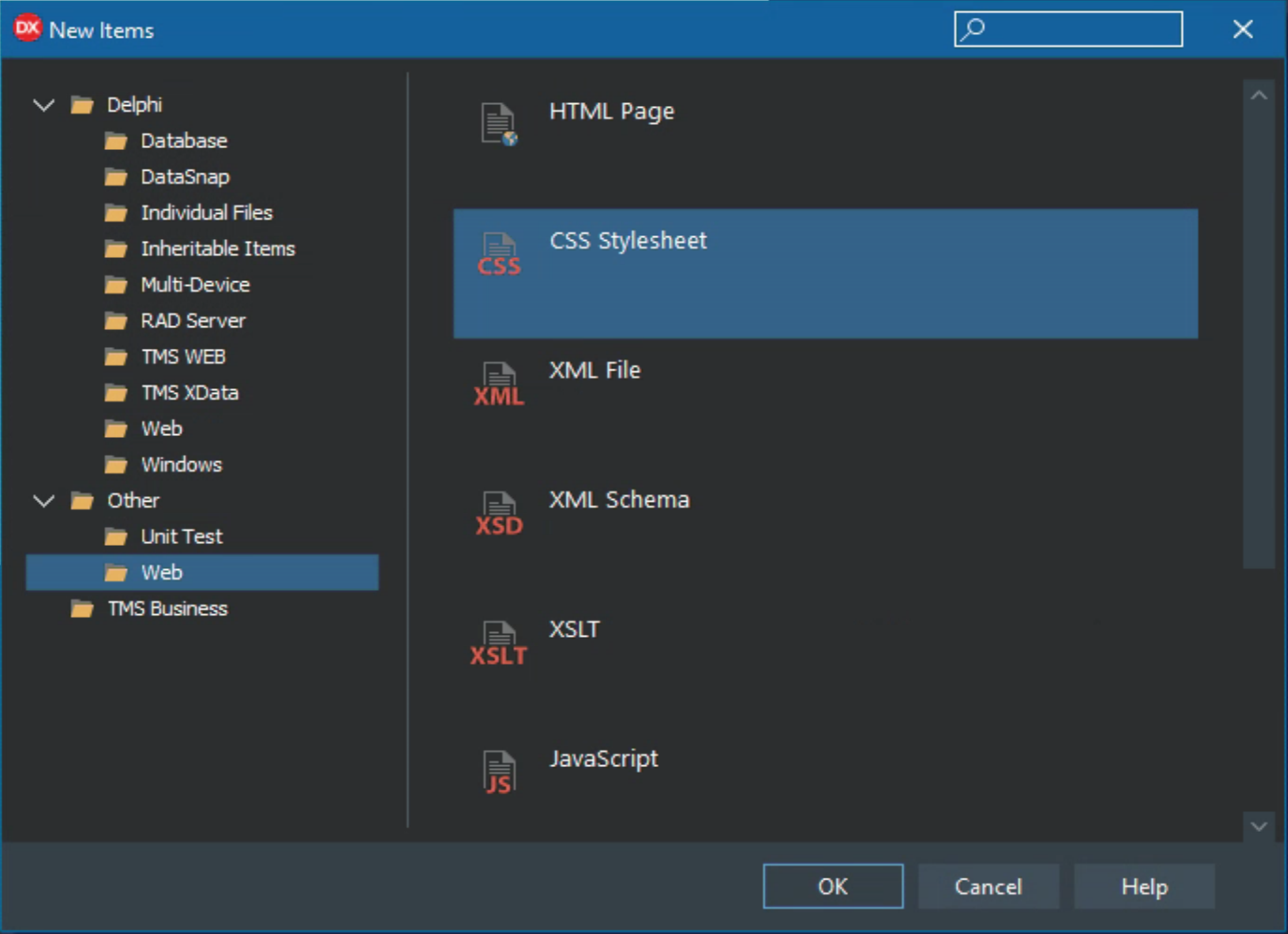Click the Unit Test folder icon
Screen dimensions: 1288x934
pyautogui.click(x=116, y=537)
